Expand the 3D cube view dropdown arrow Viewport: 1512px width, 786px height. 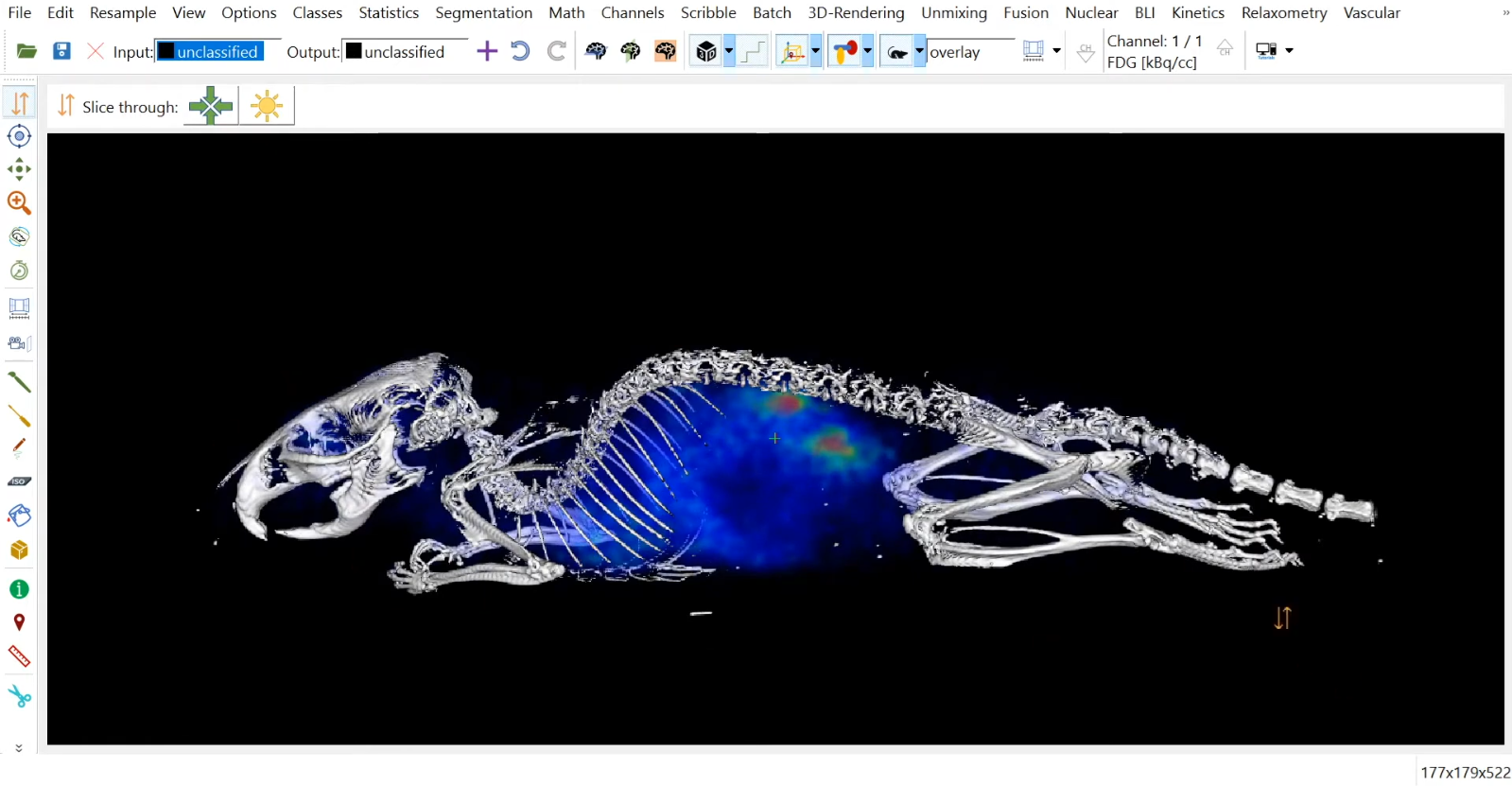[x=729, y=51]
